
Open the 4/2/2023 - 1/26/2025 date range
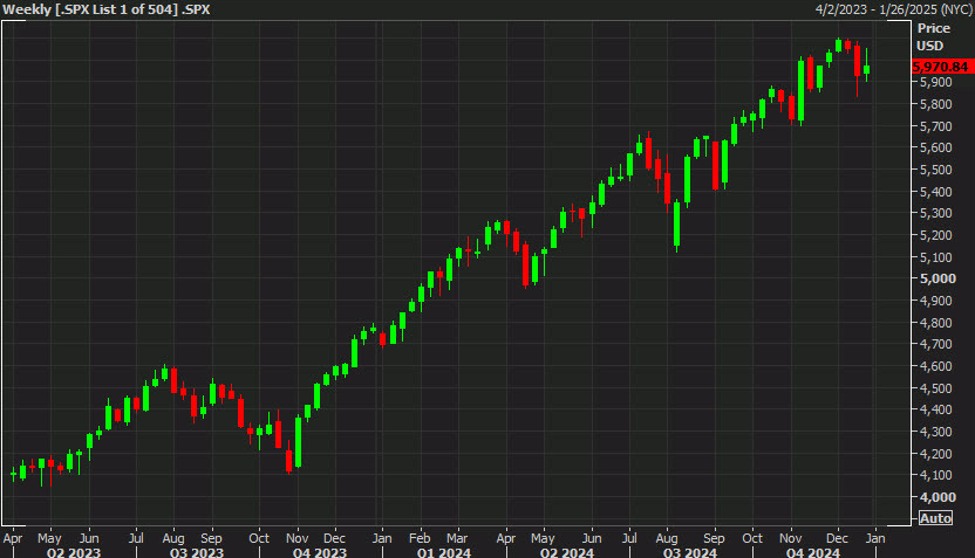888,9
